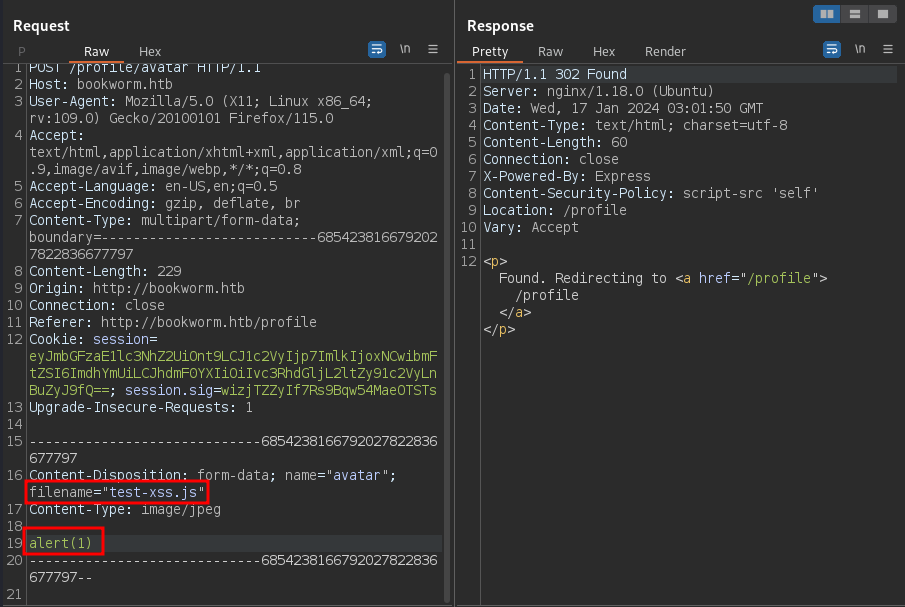Viewport: 905px width, 607px height.
Task: Switch to Request Hex tab
Action: 150,51
